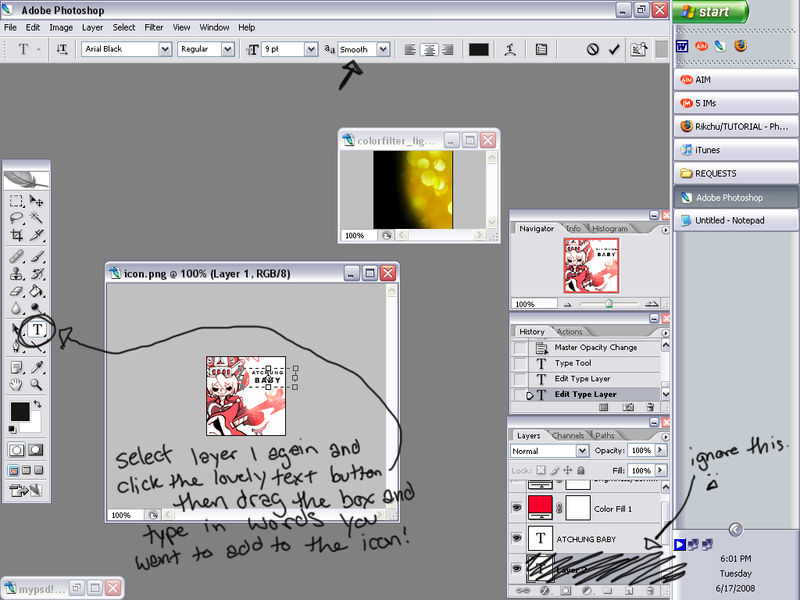Open the layer blending mode dropdown

click(582, 451)
